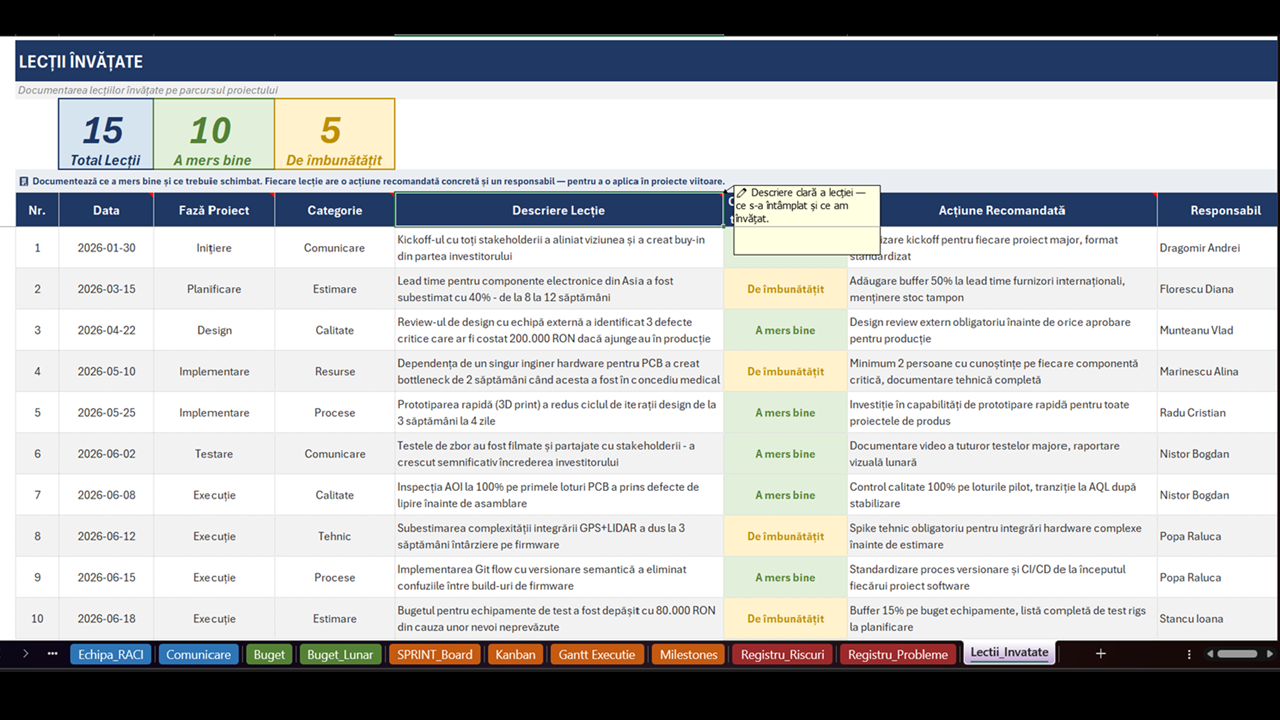
Task: Select the Fază Proiect header cell
Action: tap(214, 210)
